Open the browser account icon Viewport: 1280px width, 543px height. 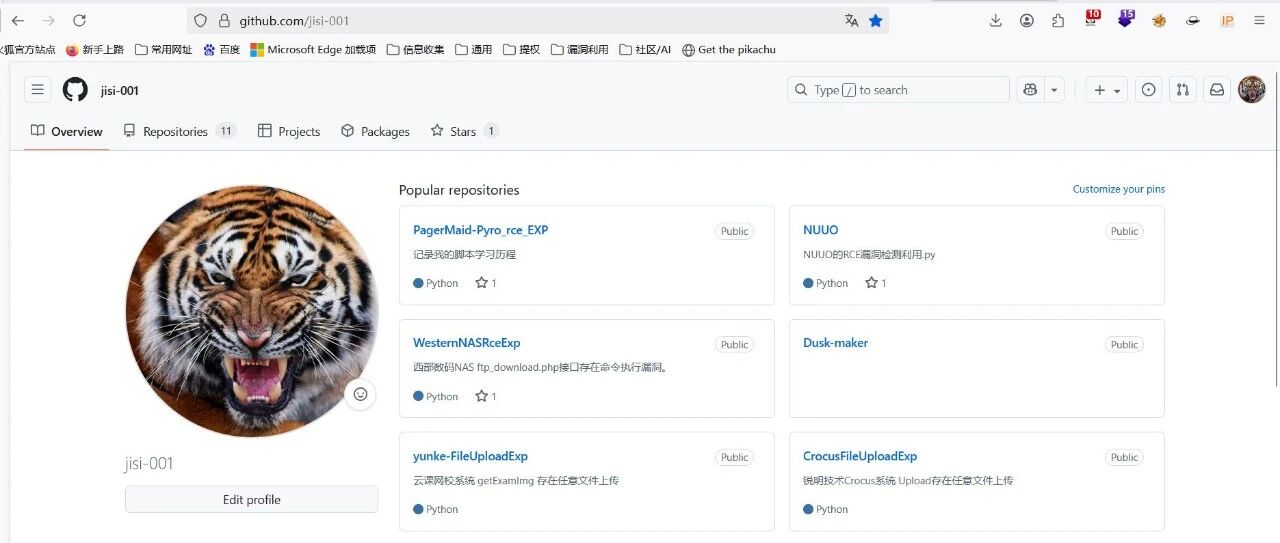1027,20
